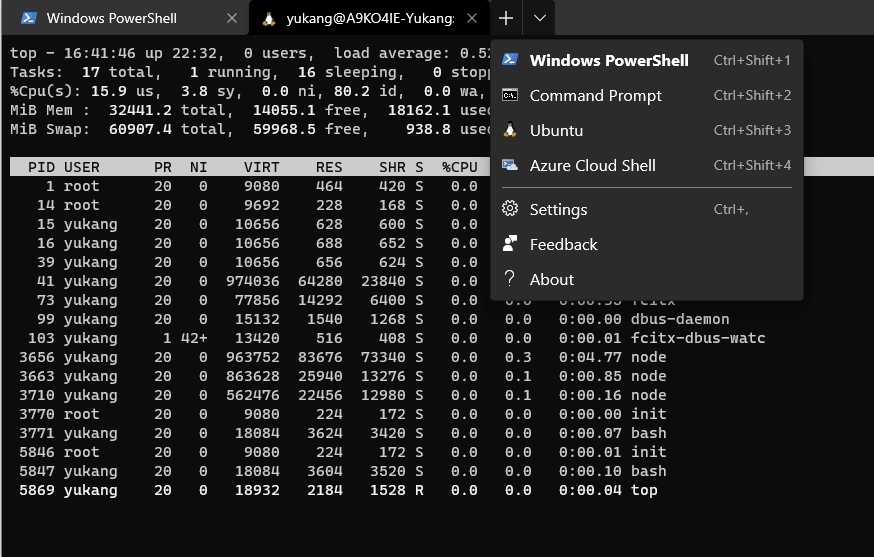Click the About question mark icon

[509, 278]
